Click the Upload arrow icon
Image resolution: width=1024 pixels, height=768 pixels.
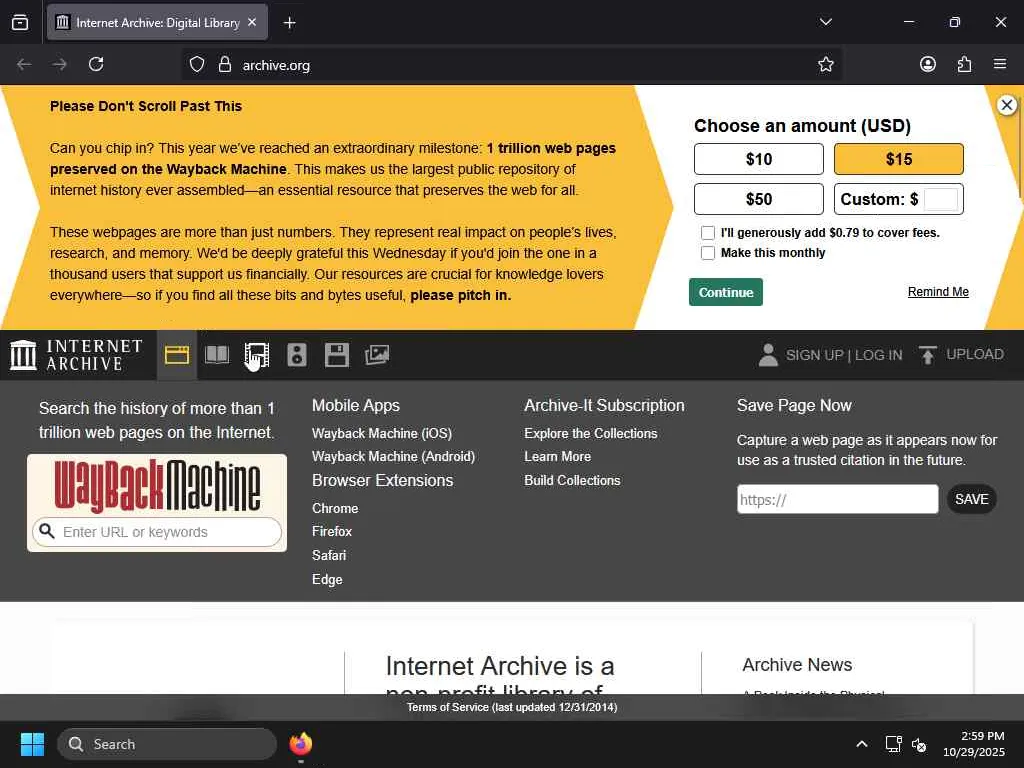[927, 355]
